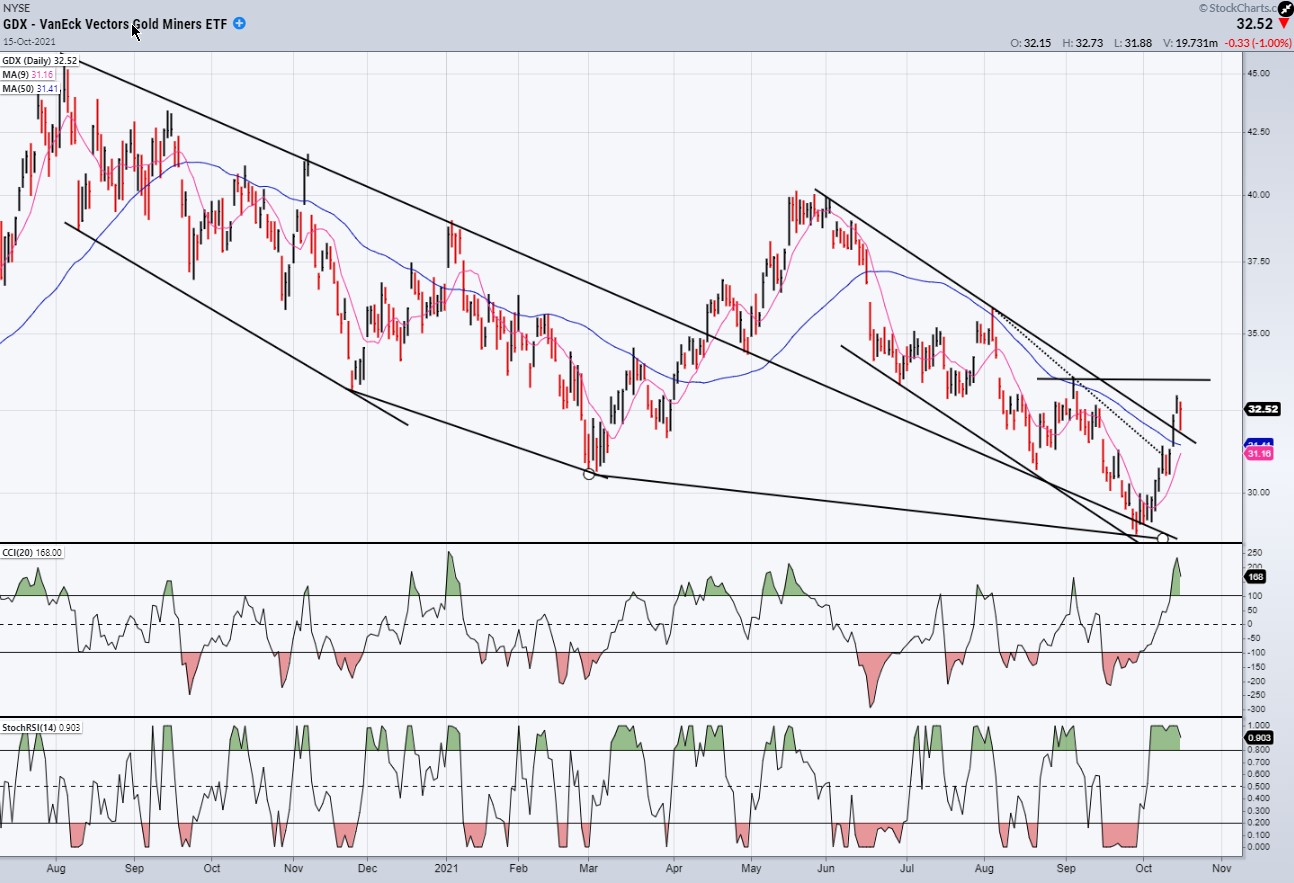Select the GDX (Daily) 32.52 legend label
Screen dimensions: 1294x883
point(39,61)
